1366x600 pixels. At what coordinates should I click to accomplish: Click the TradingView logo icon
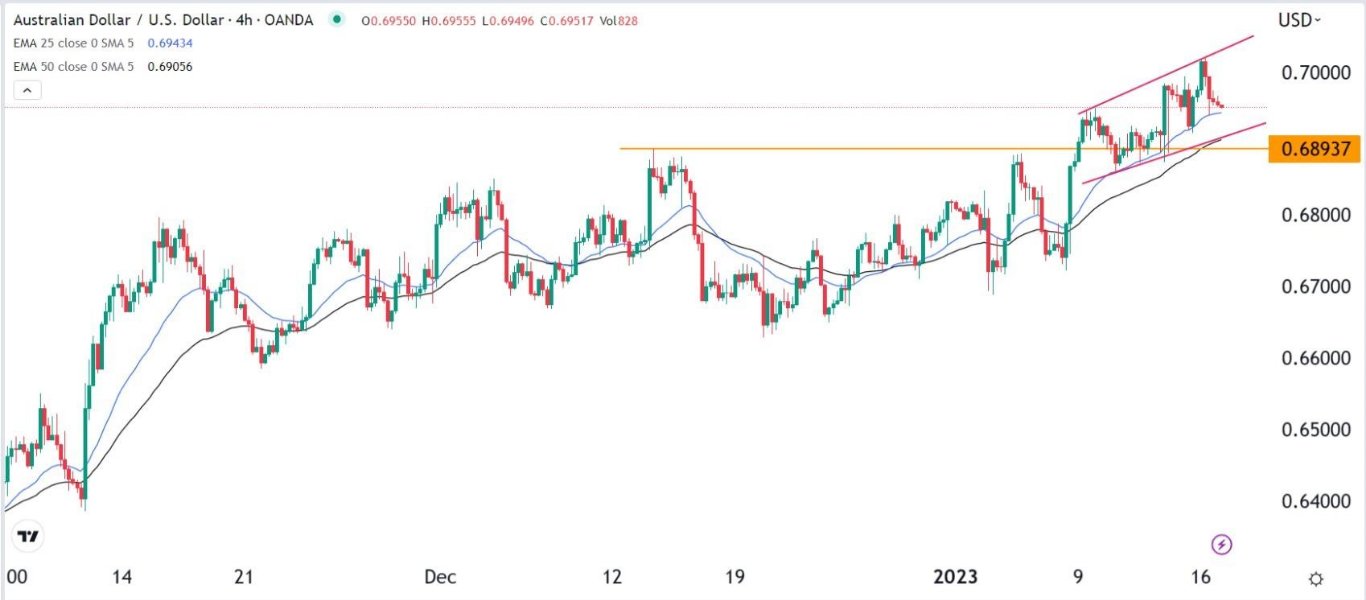pos(29,536)
